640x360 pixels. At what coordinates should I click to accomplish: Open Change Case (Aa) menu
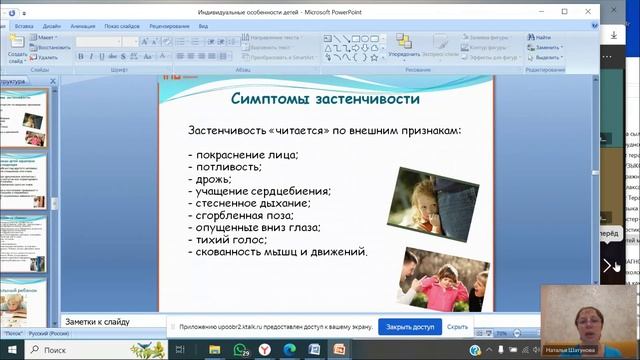pyautogui.click(x=148, y=56)
